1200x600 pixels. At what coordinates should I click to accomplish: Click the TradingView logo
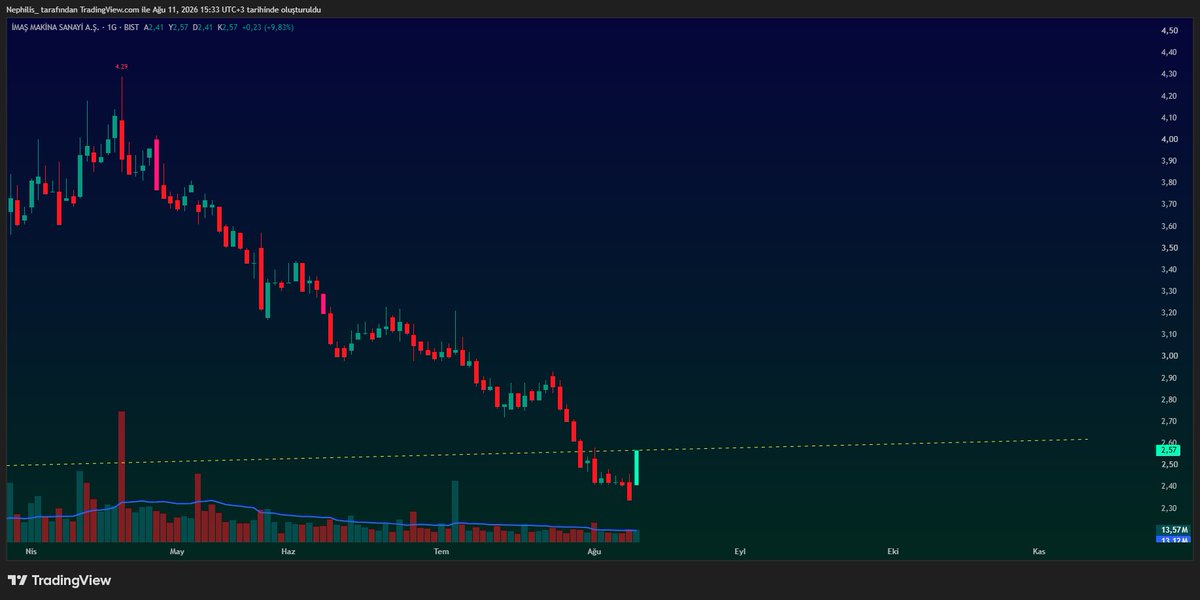59,580
